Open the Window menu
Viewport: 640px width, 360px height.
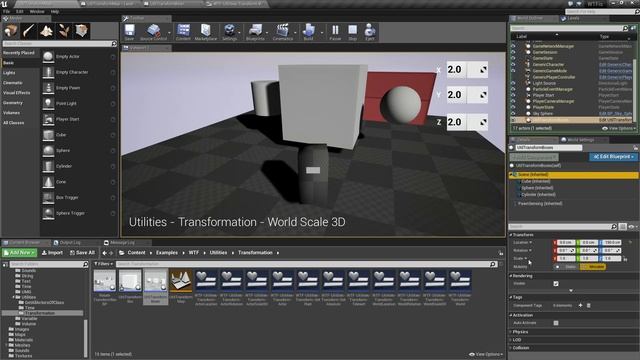(x=37, y=11)
